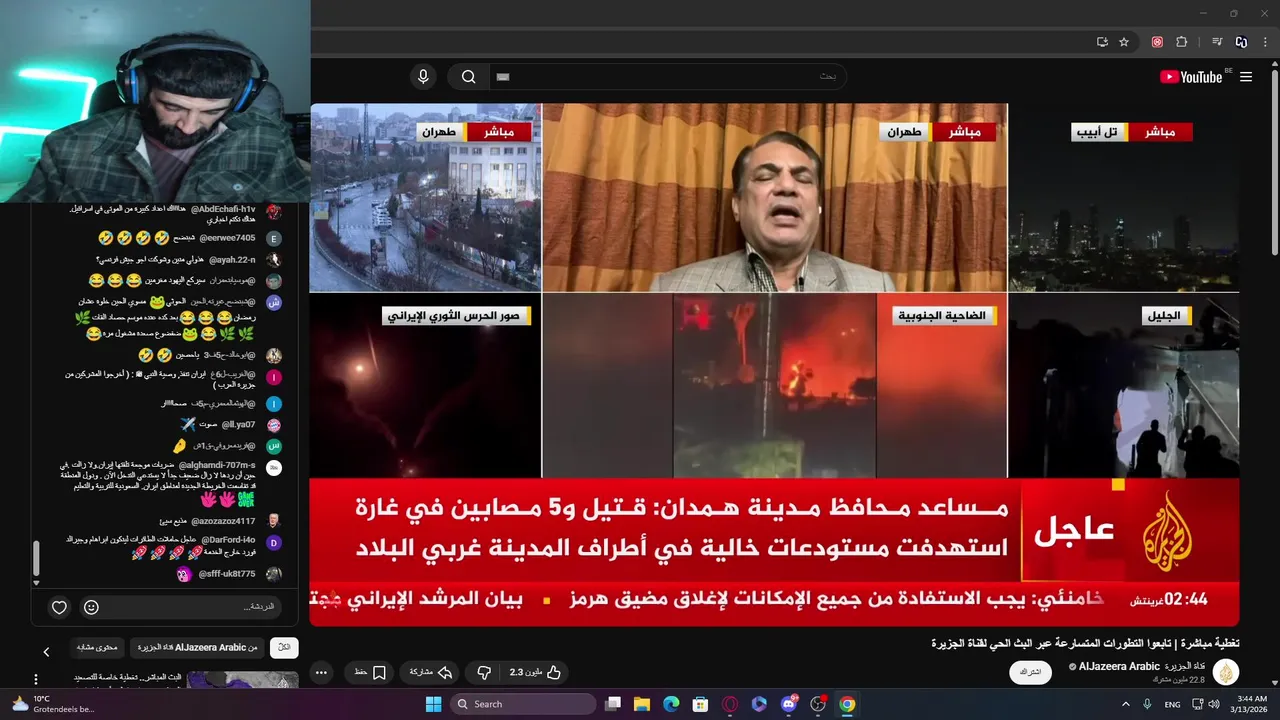
Task: Open Windows Start menu
Action: coord(434,704)
